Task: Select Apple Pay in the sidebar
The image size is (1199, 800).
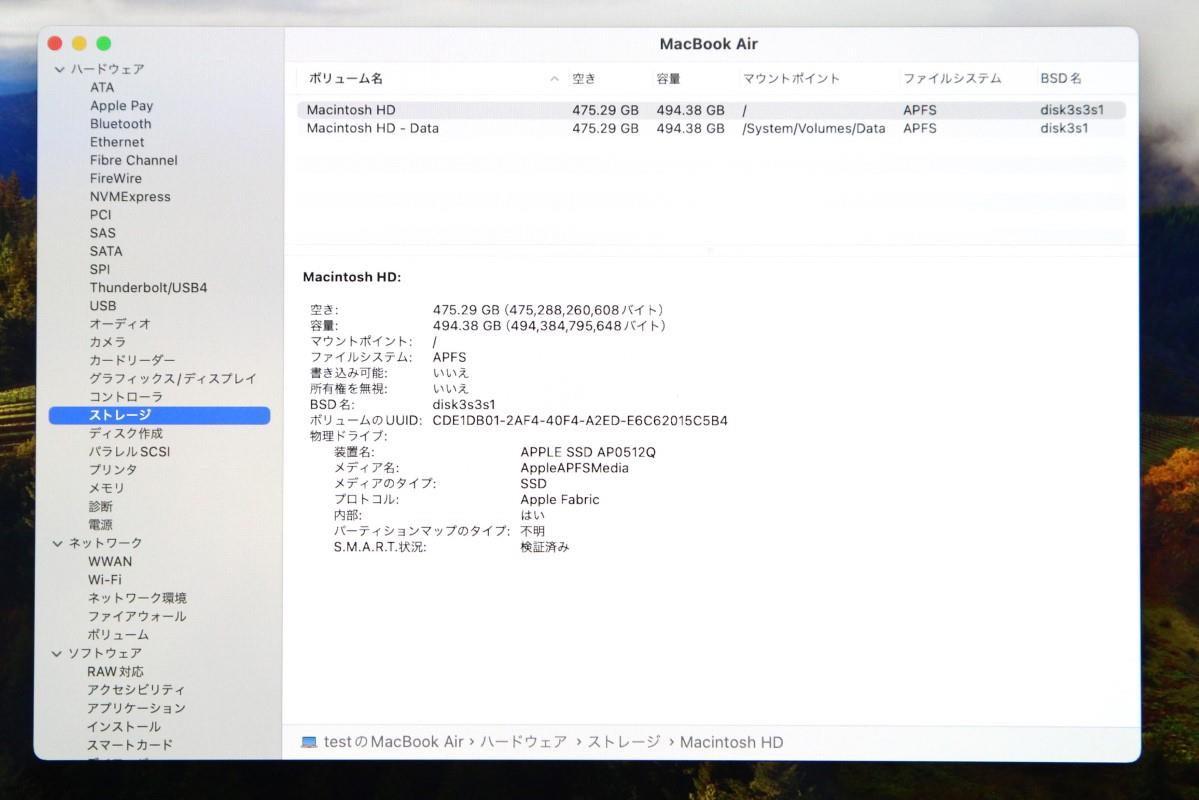Action: pos(122,106)
